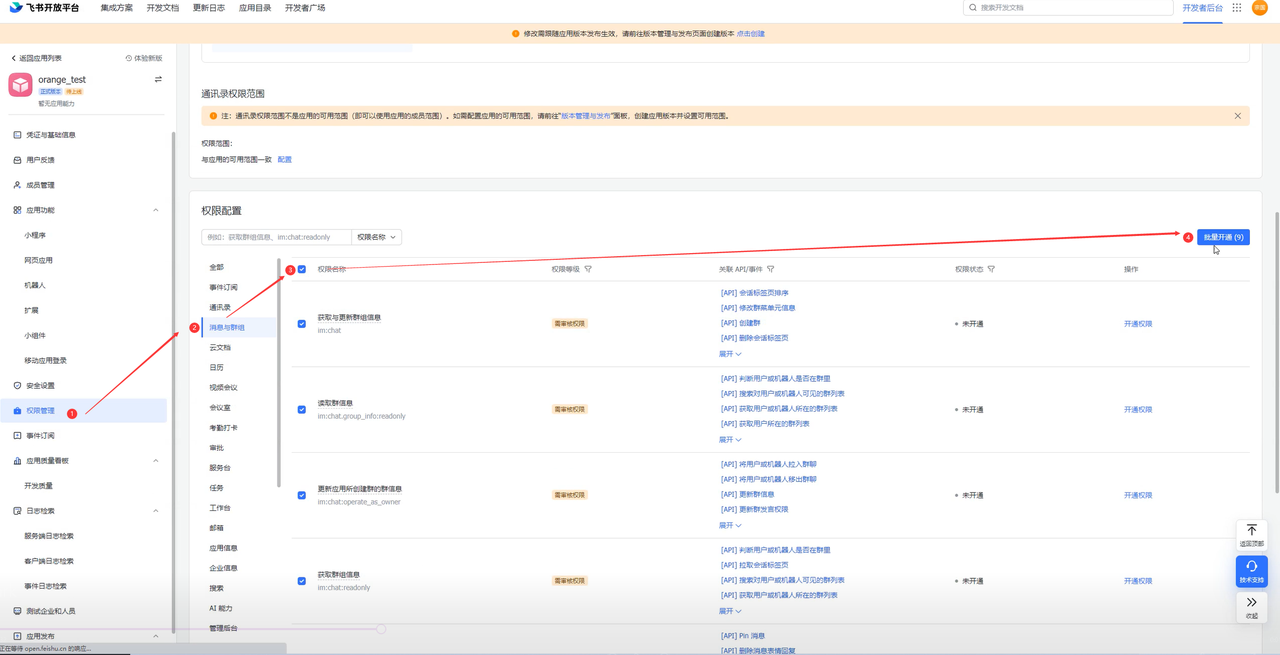Click the 用户反馈 sidebar icon
Viewport: 1280px width, 655px height.
click(x=17, y=160)
